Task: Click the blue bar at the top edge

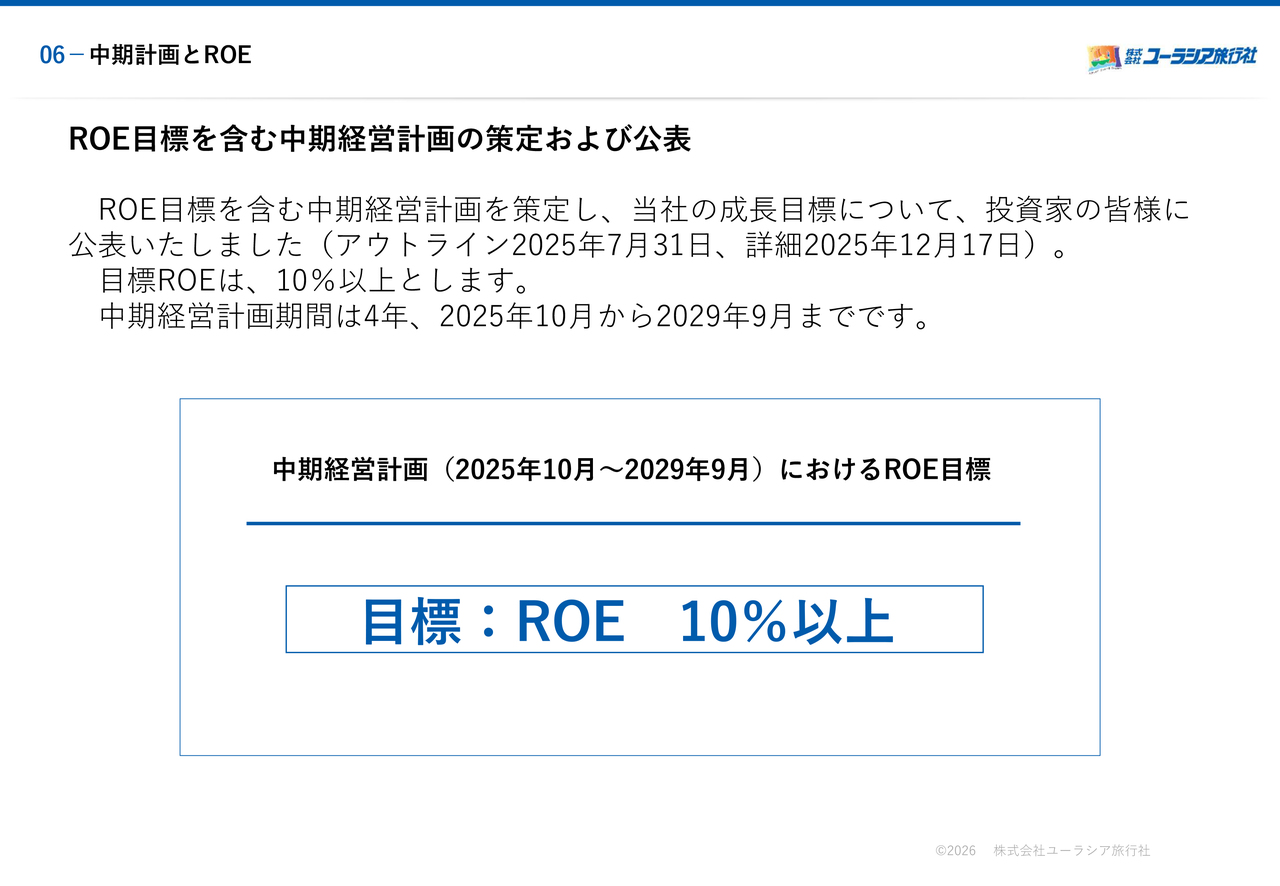Action: [640, 3]
